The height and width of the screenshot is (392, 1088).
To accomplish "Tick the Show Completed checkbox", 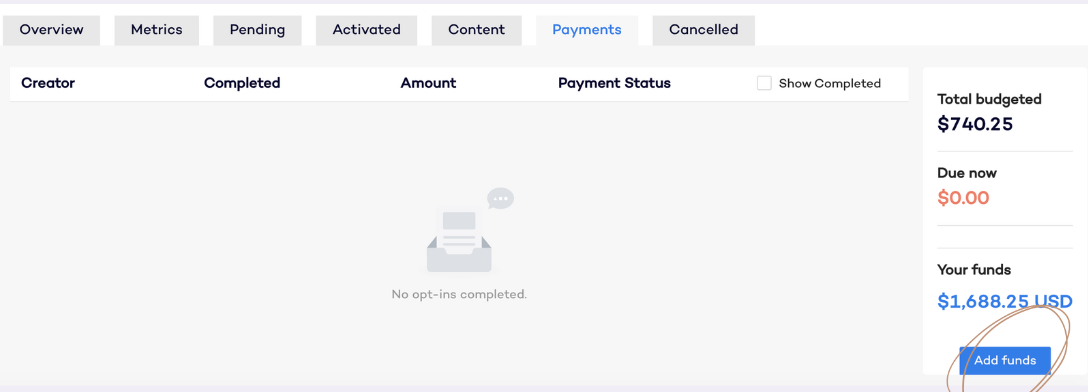I will pyautogui.click(x=764, y=83).
